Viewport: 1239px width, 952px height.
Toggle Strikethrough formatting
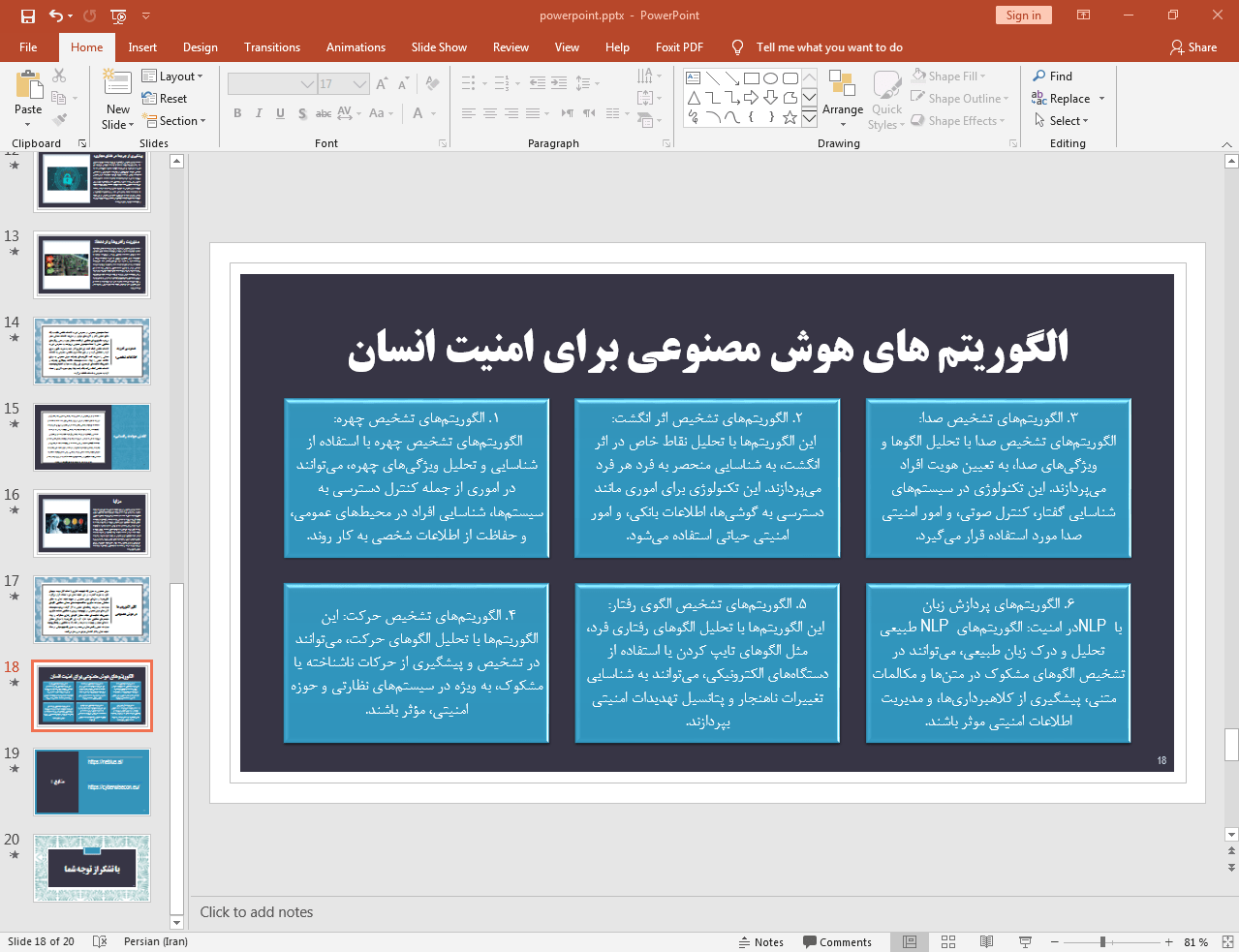[x=324, y=113]
